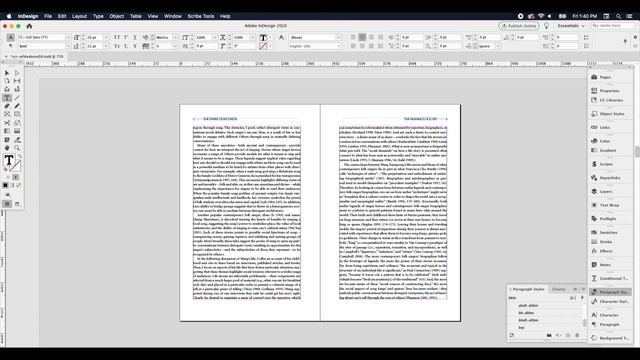Open the language English USA dropdown

[x=338, y=46]
